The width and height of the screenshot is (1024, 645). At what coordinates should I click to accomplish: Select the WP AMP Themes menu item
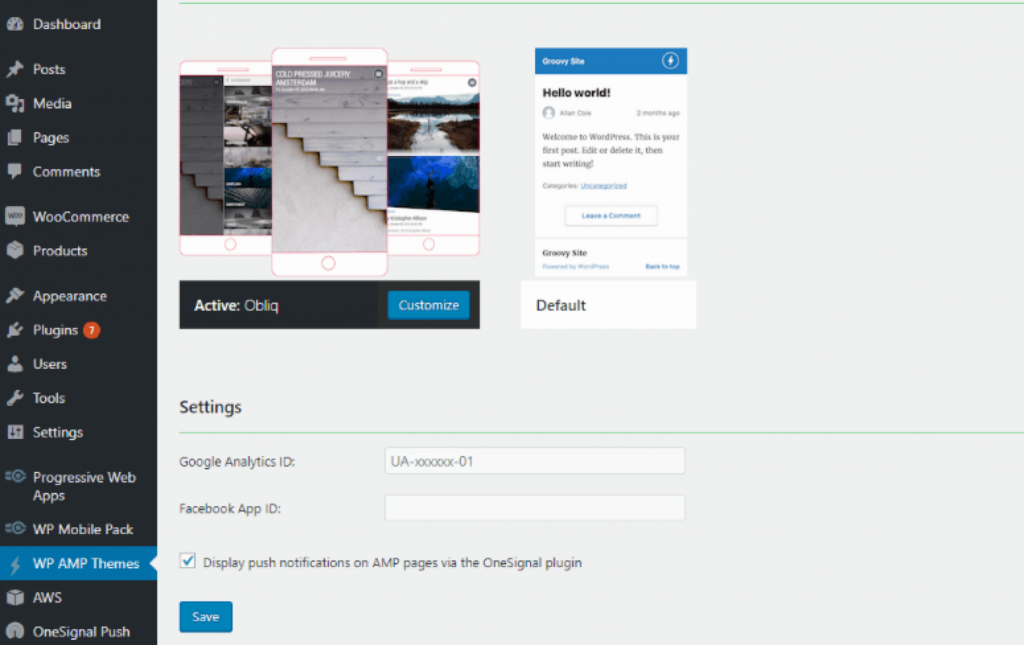(78, 563)
